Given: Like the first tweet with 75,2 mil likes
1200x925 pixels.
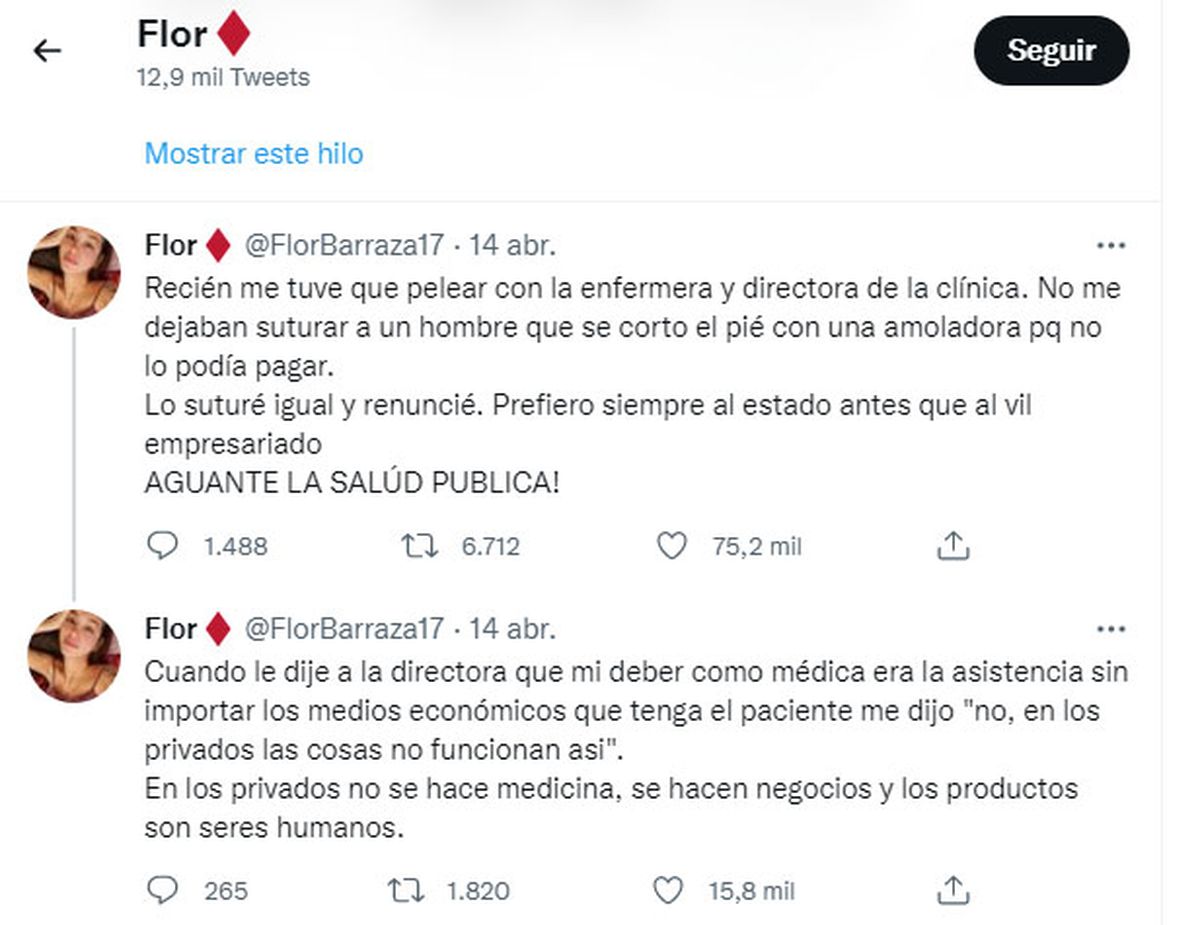Looking at the screenshot, I should coord(671,546).
